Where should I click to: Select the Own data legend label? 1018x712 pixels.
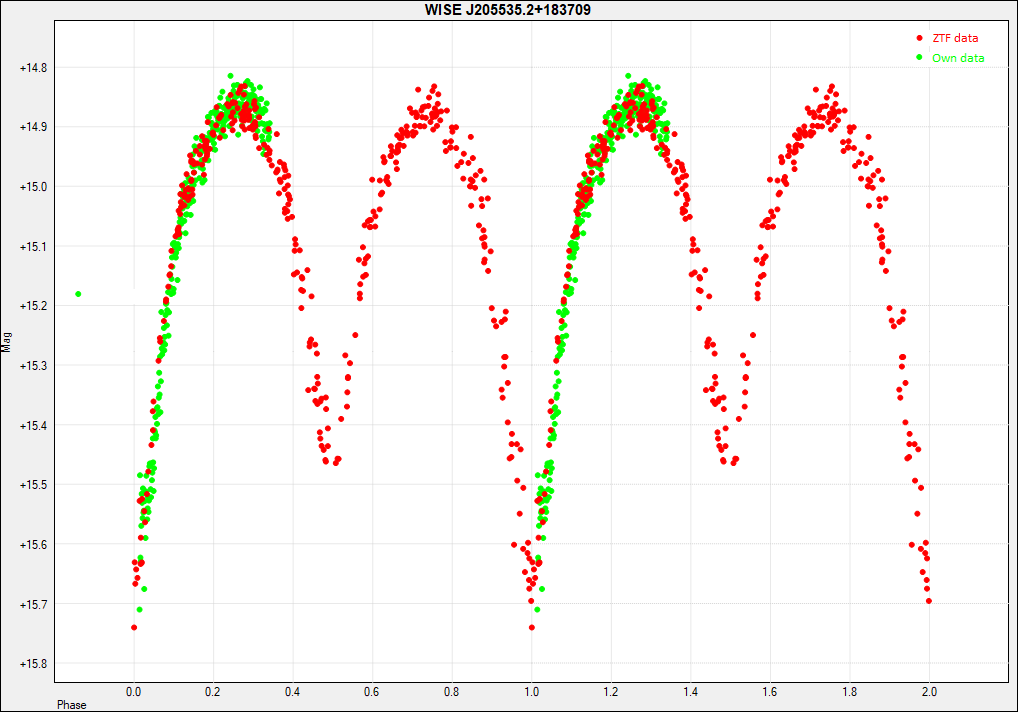958,58
